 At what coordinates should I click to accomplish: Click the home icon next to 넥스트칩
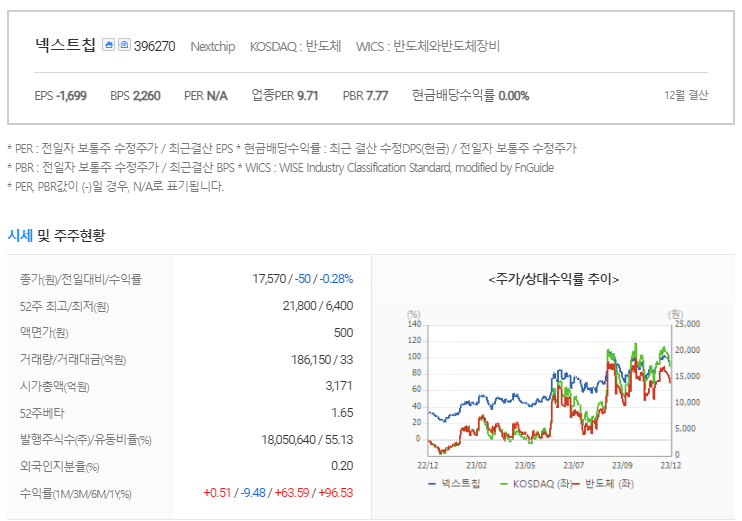point(108,45)
